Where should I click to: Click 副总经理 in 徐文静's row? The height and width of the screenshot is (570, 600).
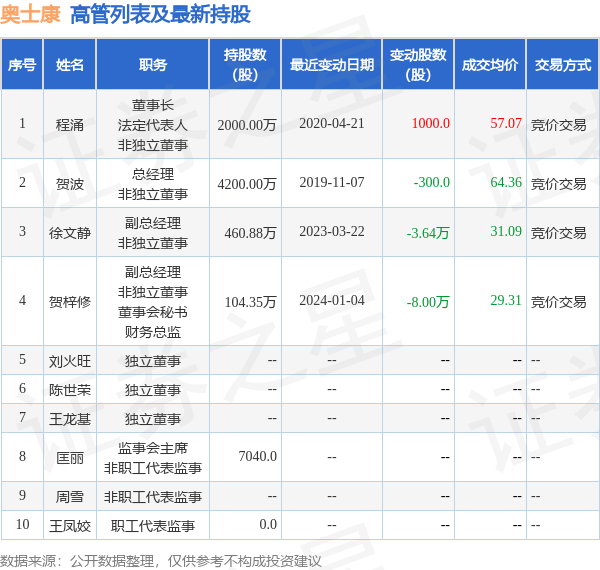pos(153,223)
